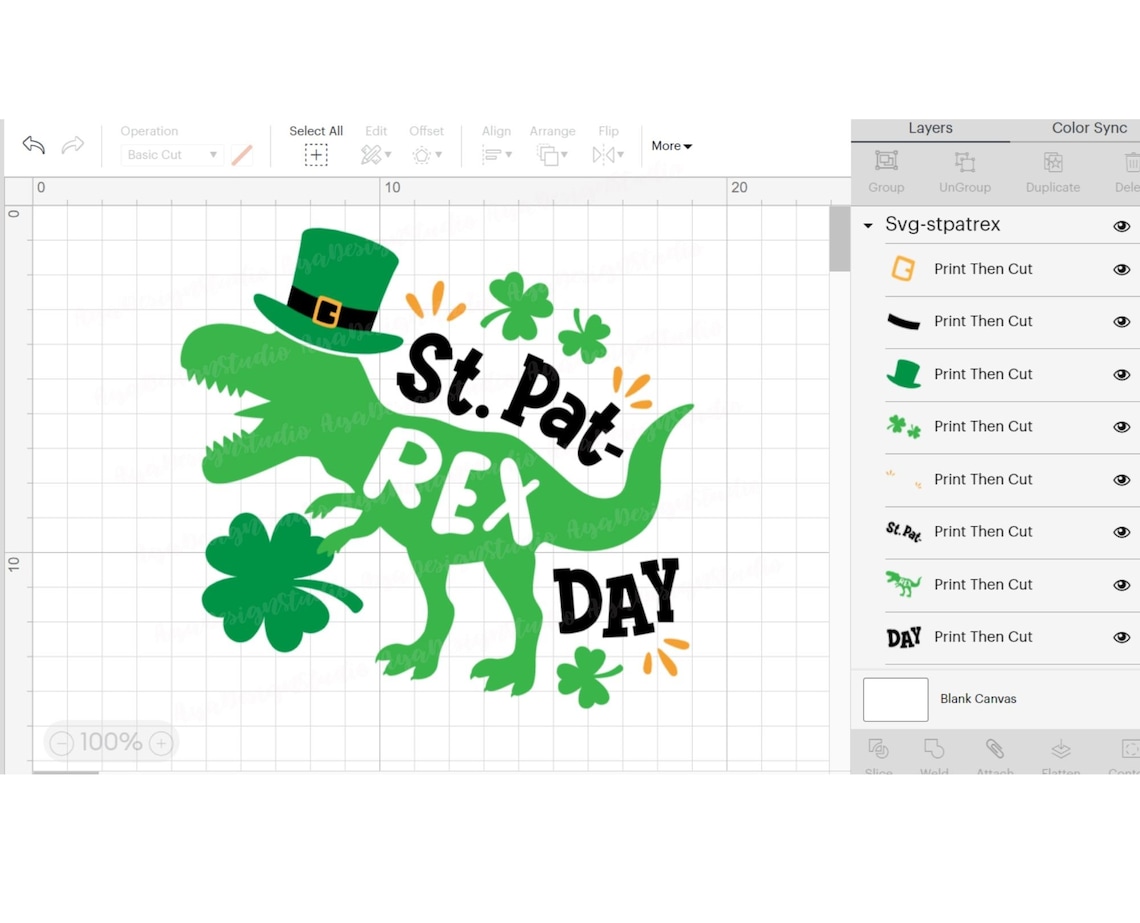Hide the DAY text layer
Viewport: 1140px width, 923px height.
click(1122, 637)
